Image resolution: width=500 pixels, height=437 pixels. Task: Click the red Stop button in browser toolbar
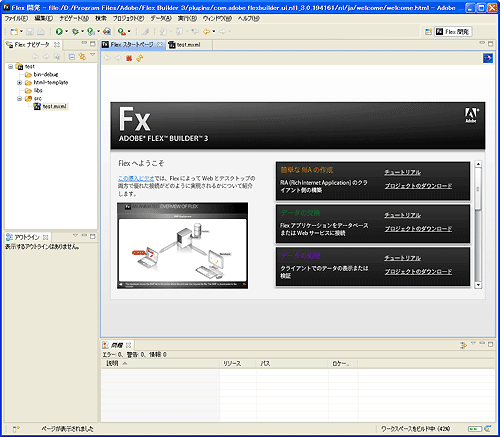click(129, 58)
